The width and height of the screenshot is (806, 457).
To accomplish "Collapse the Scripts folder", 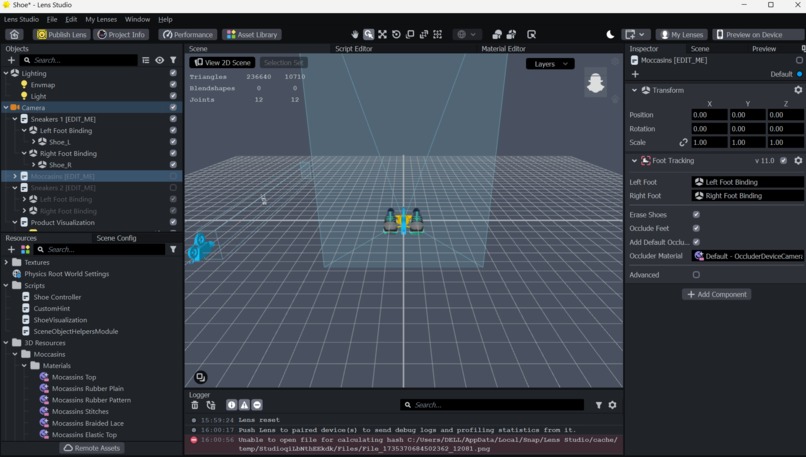I will 6,285.
